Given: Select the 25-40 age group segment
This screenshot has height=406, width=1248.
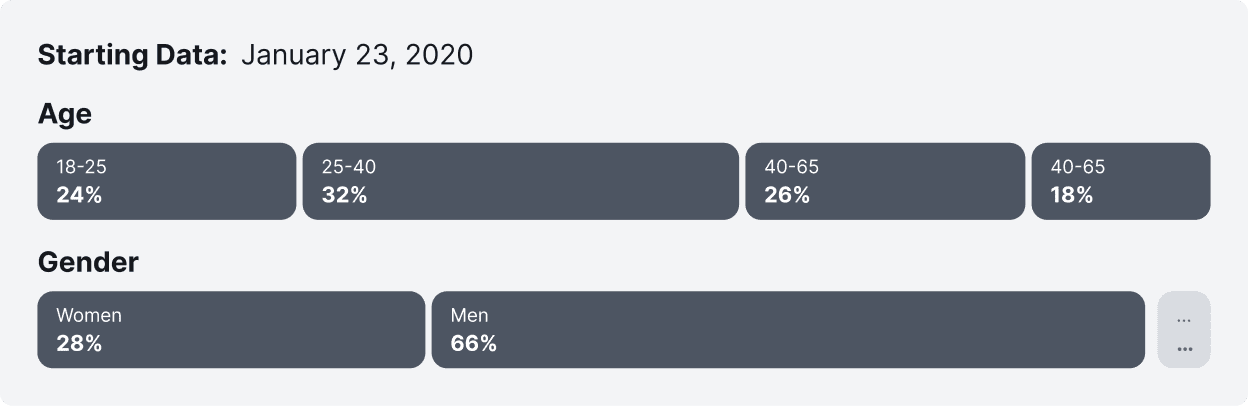Looking at the screenshot, I should 520,181.
